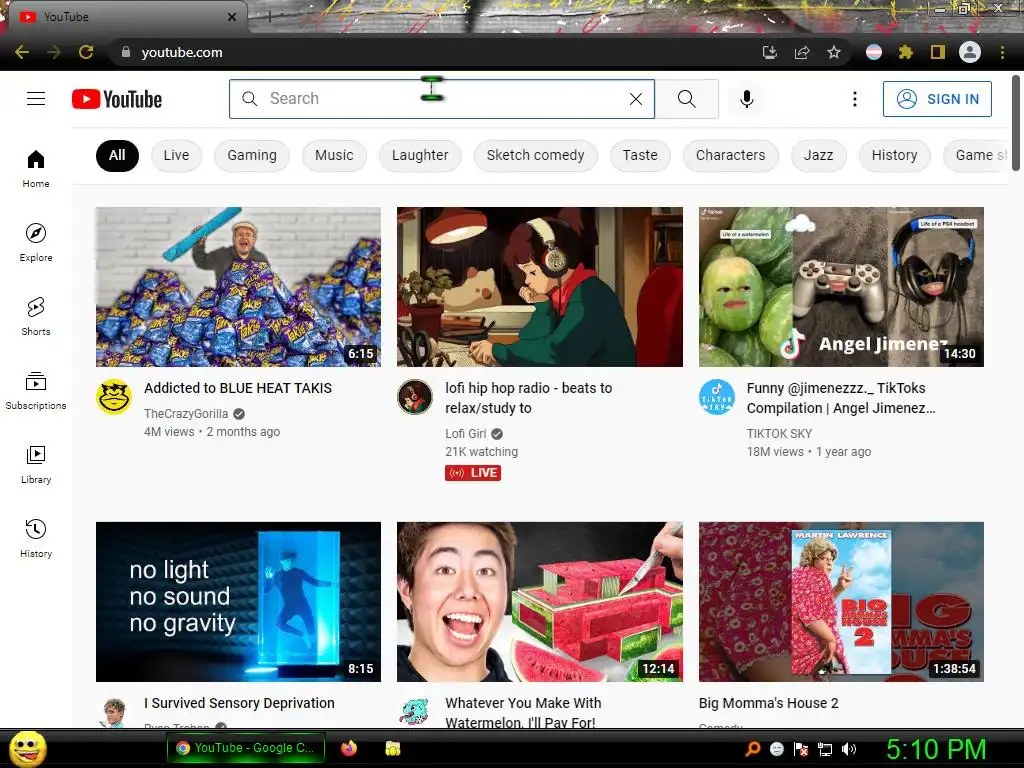Clear the search box with the X
Screen dimensions: 1024x768
click(635, 99)
